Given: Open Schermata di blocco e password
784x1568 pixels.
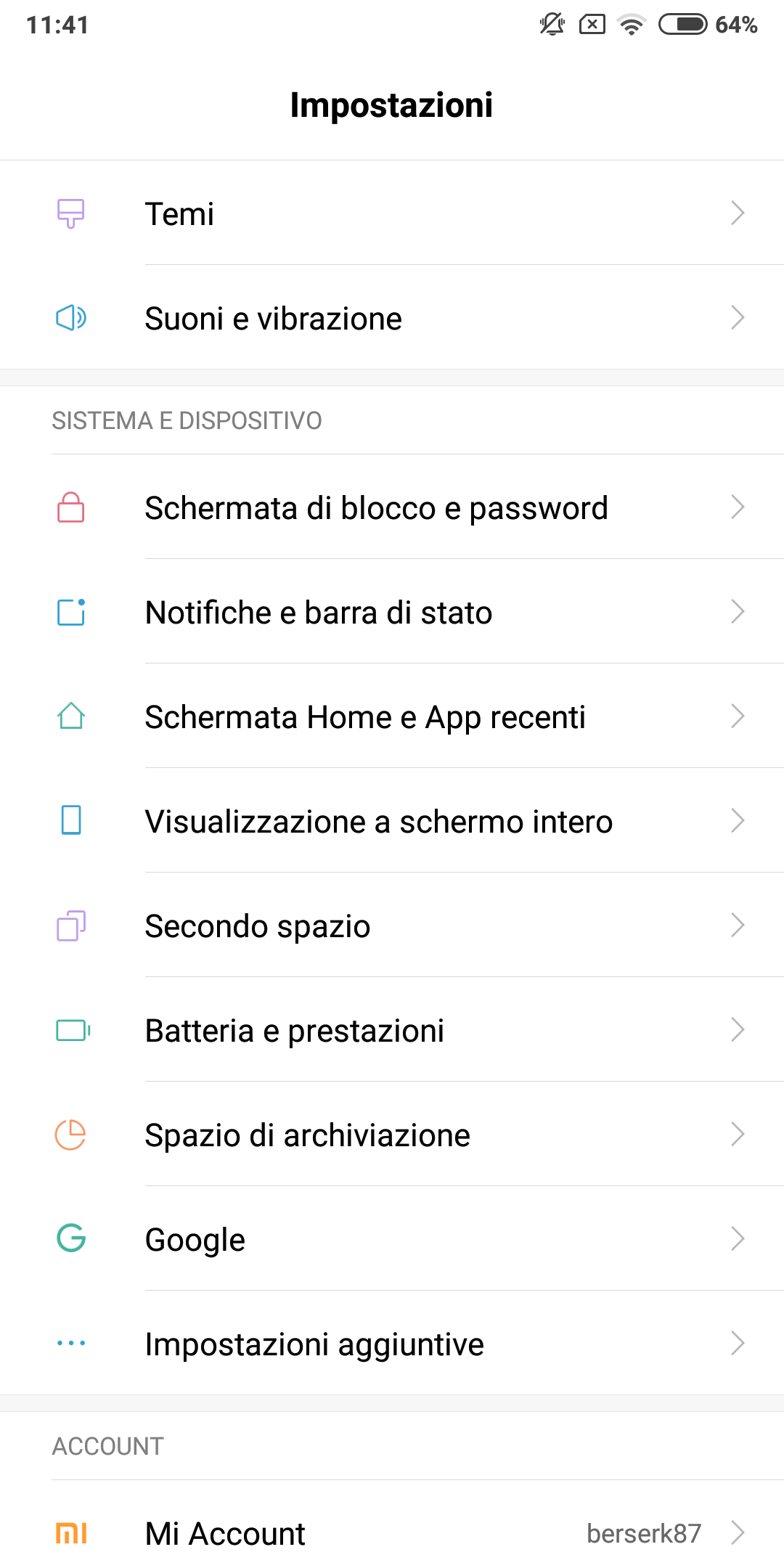Looking at the screenshot, I should pos(376,508).
